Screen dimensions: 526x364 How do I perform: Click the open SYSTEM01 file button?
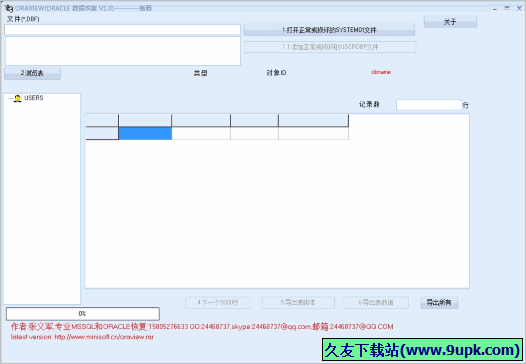click(329, 30)
